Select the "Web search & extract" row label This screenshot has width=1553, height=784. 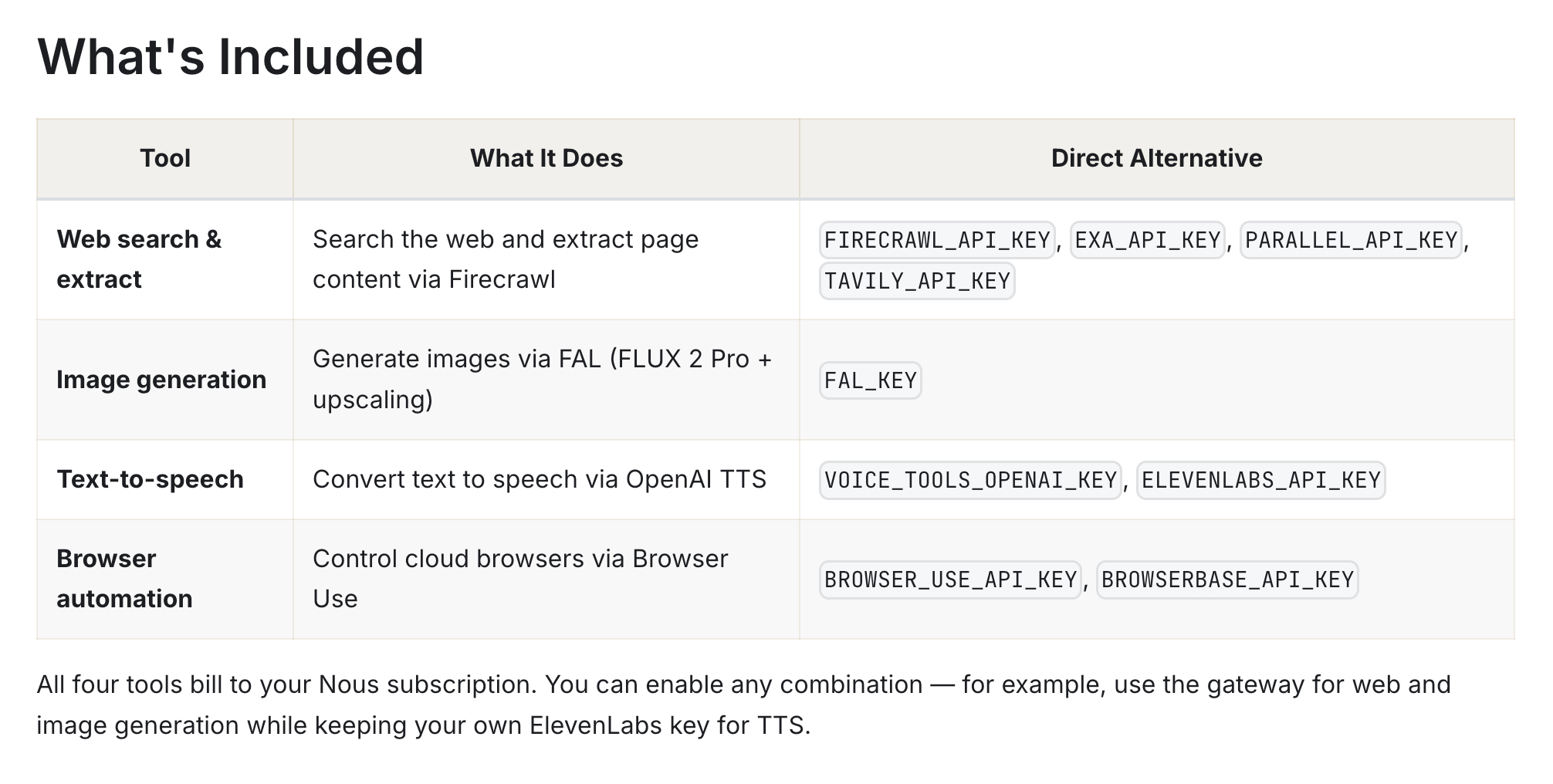click(x=139, y=259)
